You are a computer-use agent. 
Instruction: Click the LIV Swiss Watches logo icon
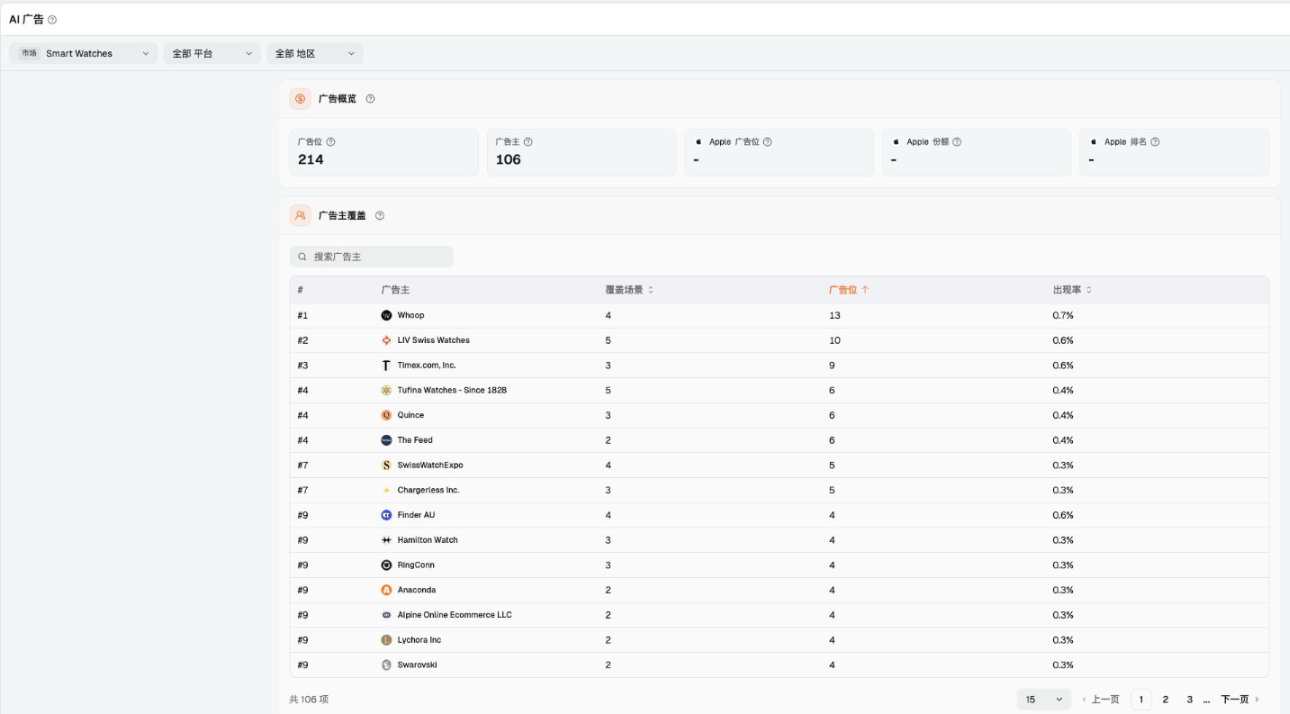(386, 340)
